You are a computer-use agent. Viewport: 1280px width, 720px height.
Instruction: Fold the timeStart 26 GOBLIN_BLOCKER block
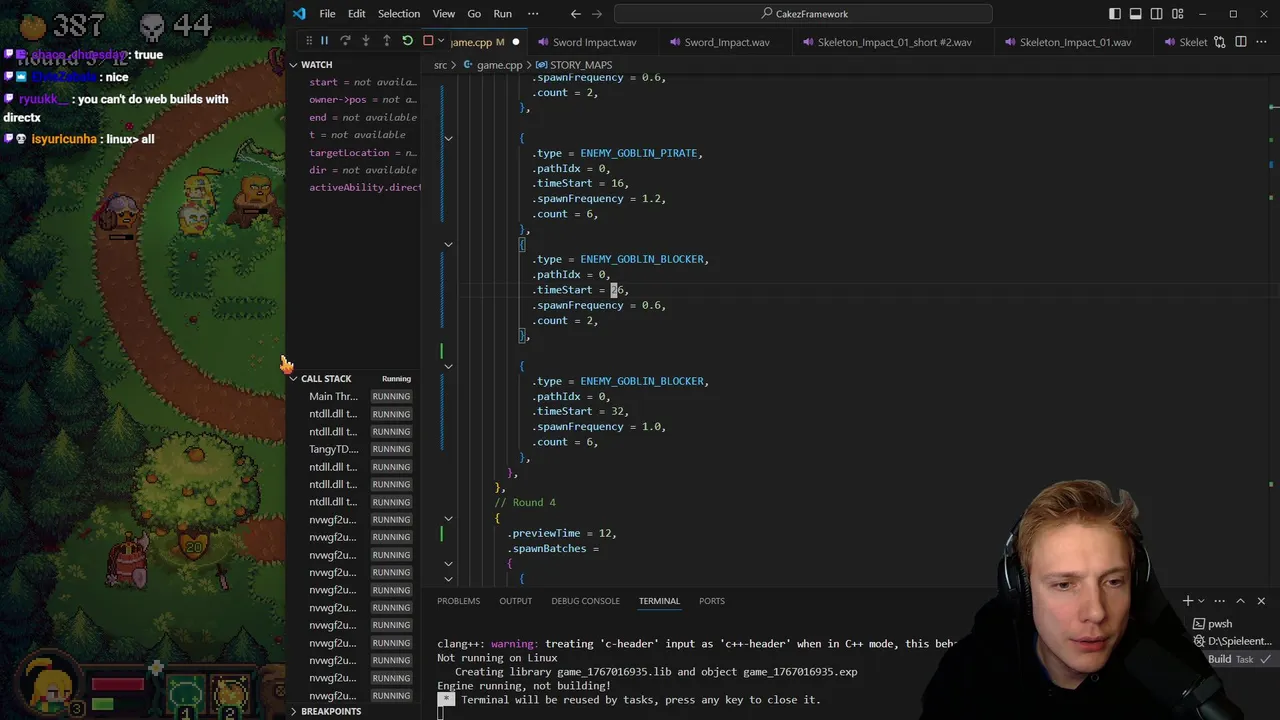coord(448,244)
